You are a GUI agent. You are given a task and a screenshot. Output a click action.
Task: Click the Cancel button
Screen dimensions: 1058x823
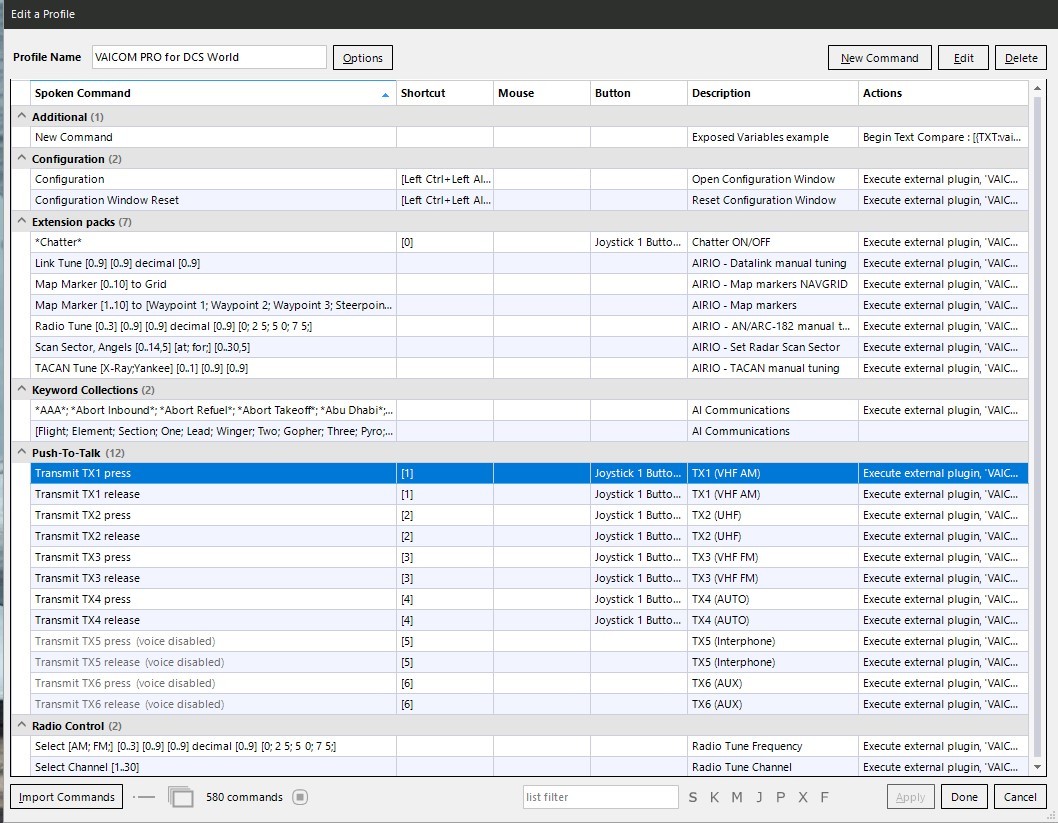1020,797
